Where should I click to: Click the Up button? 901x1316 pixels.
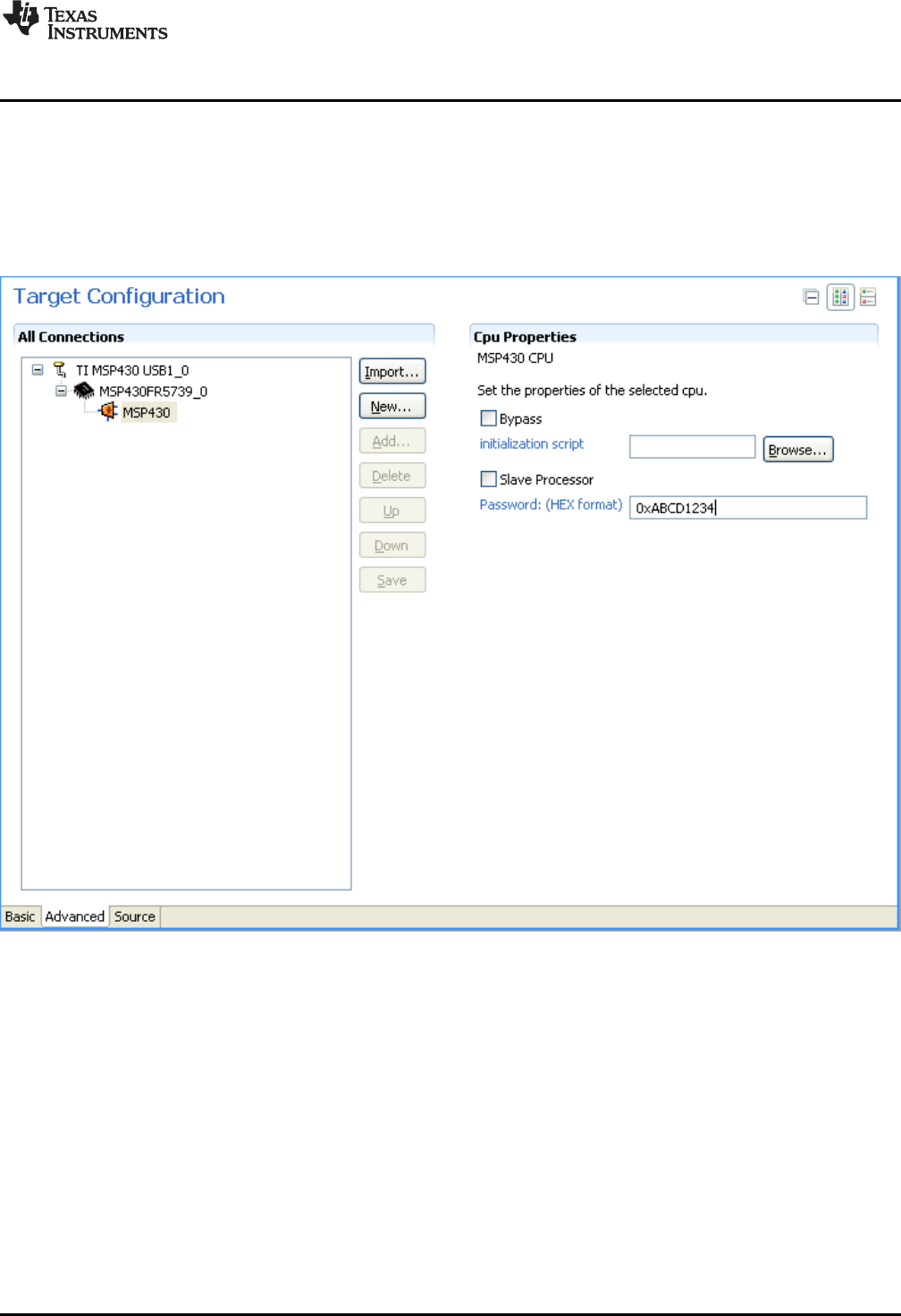point(392,511)
